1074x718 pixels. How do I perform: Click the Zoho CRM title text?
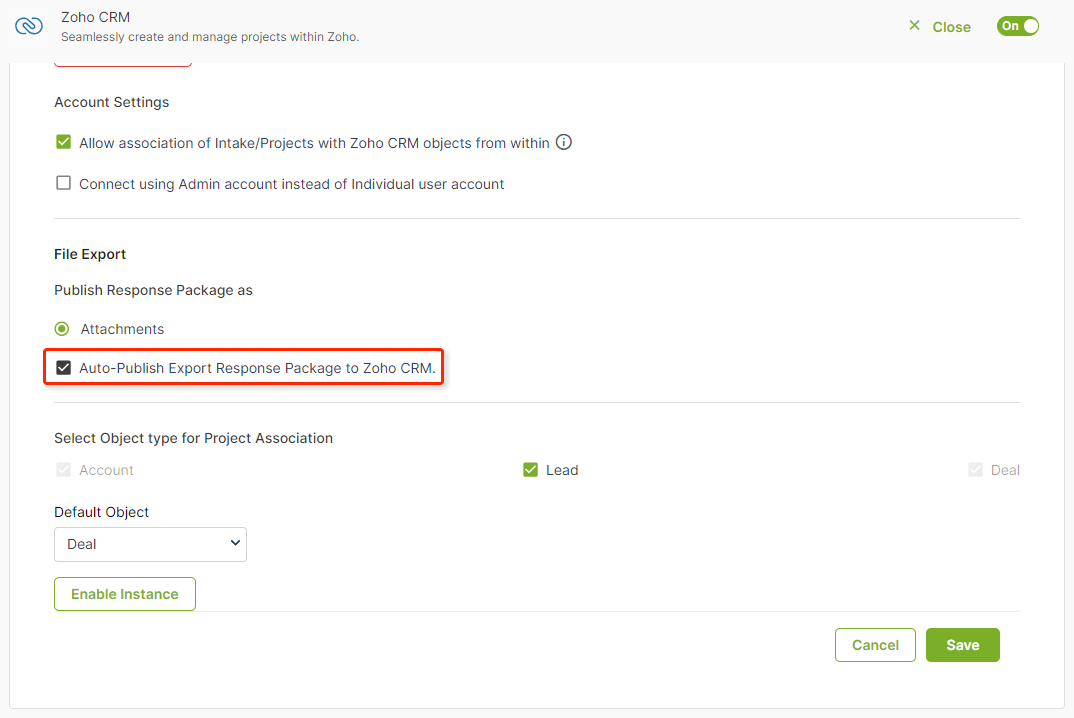pos(95,17)
